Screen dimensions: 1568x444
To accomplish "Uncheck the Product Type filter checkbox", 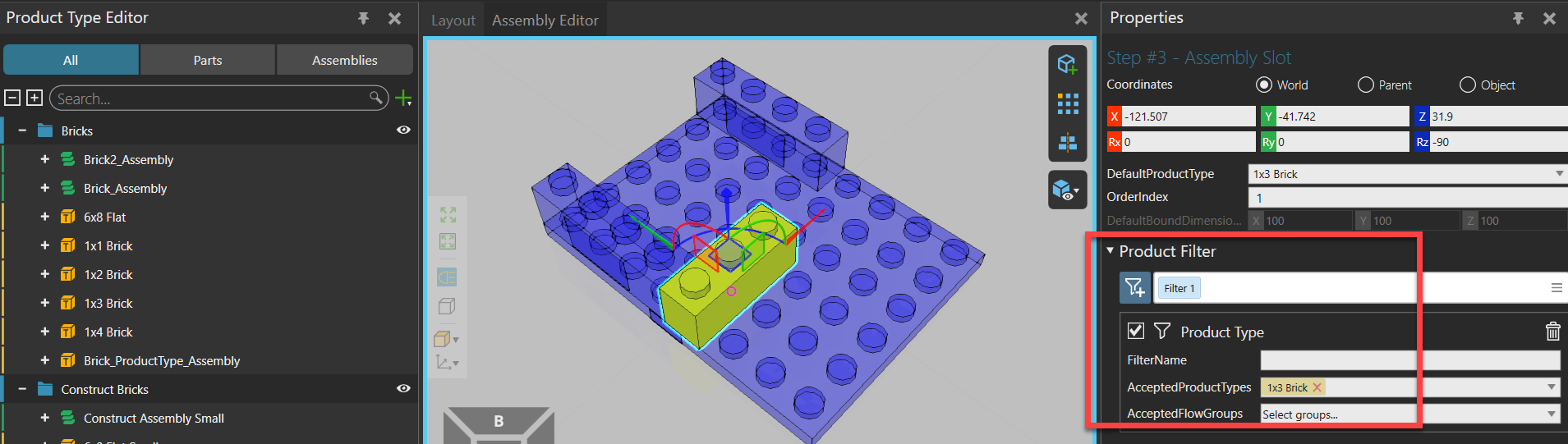I will click(x=1136, y=331).
